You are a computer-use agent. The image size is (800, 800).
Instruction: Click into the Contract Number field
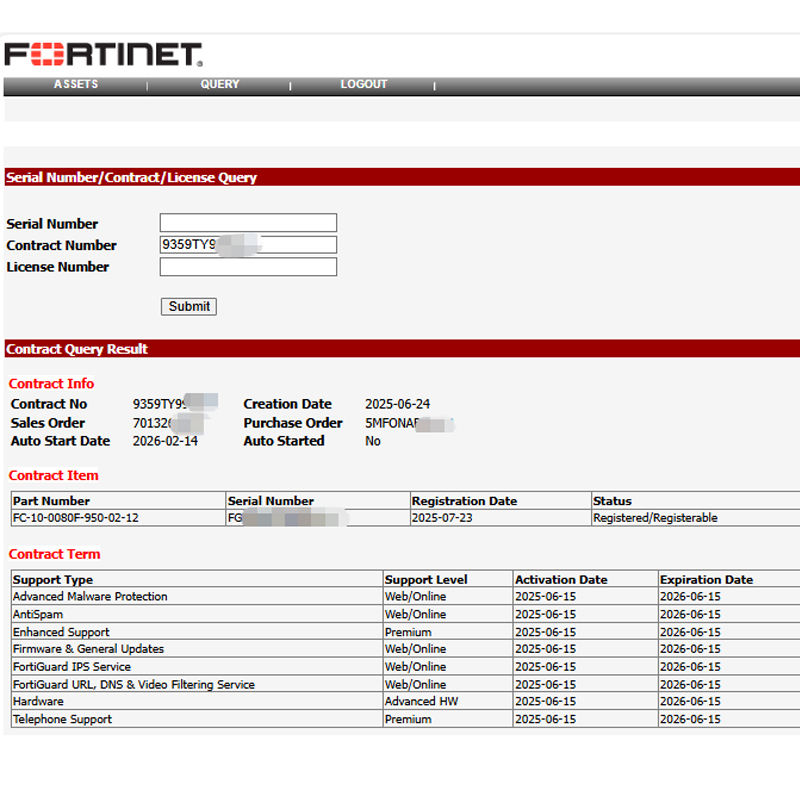[x=248, y=245]
